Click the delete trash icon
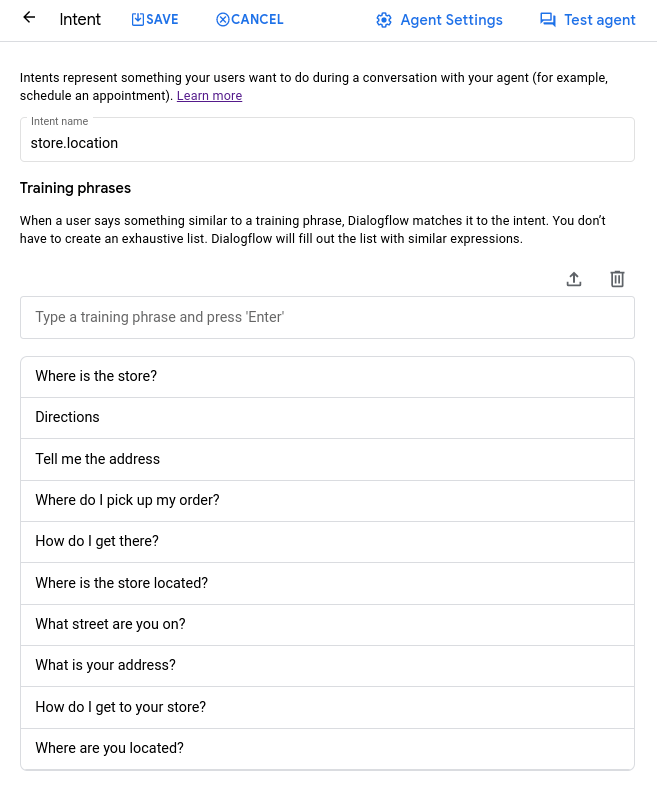 pos(617,279)
